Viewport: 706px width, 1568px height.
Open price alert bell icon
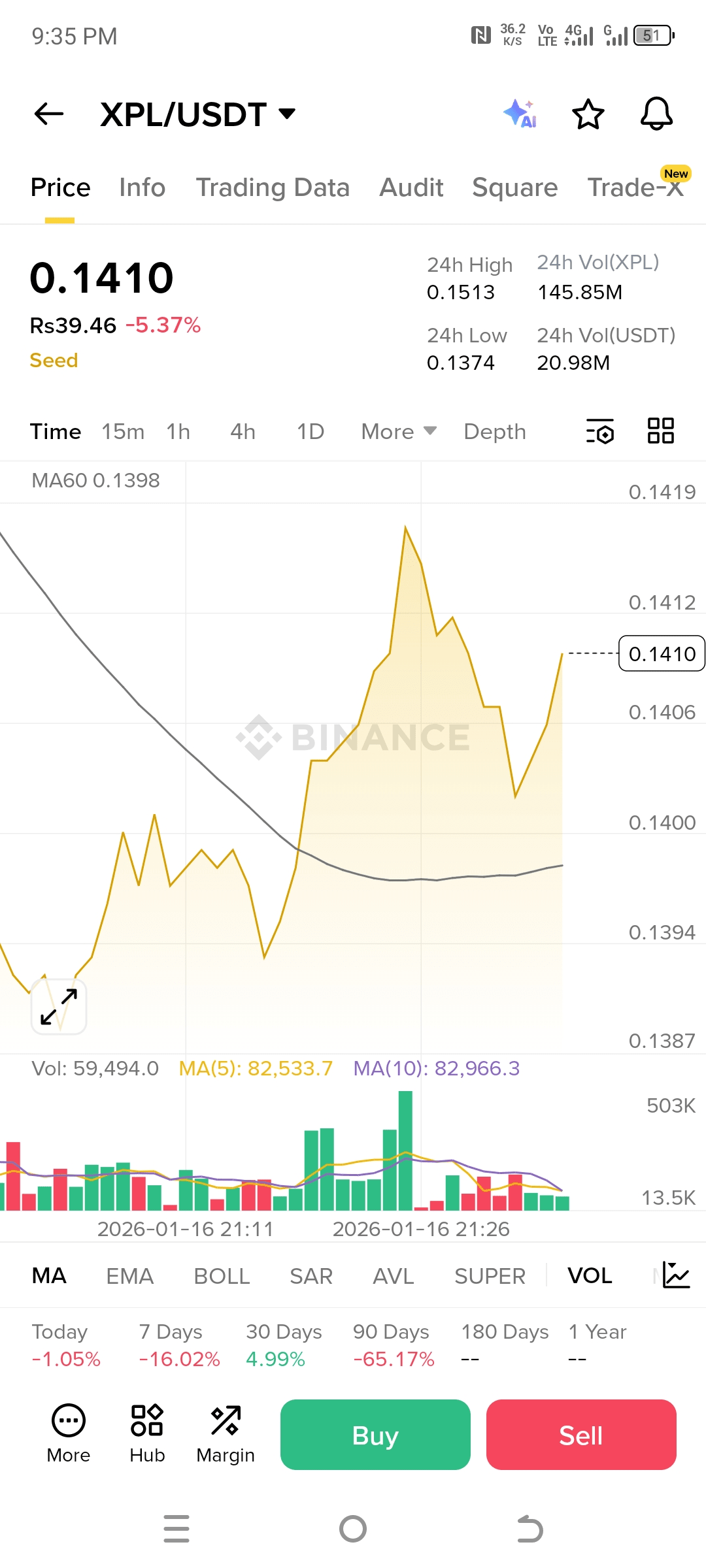[656, 114]
